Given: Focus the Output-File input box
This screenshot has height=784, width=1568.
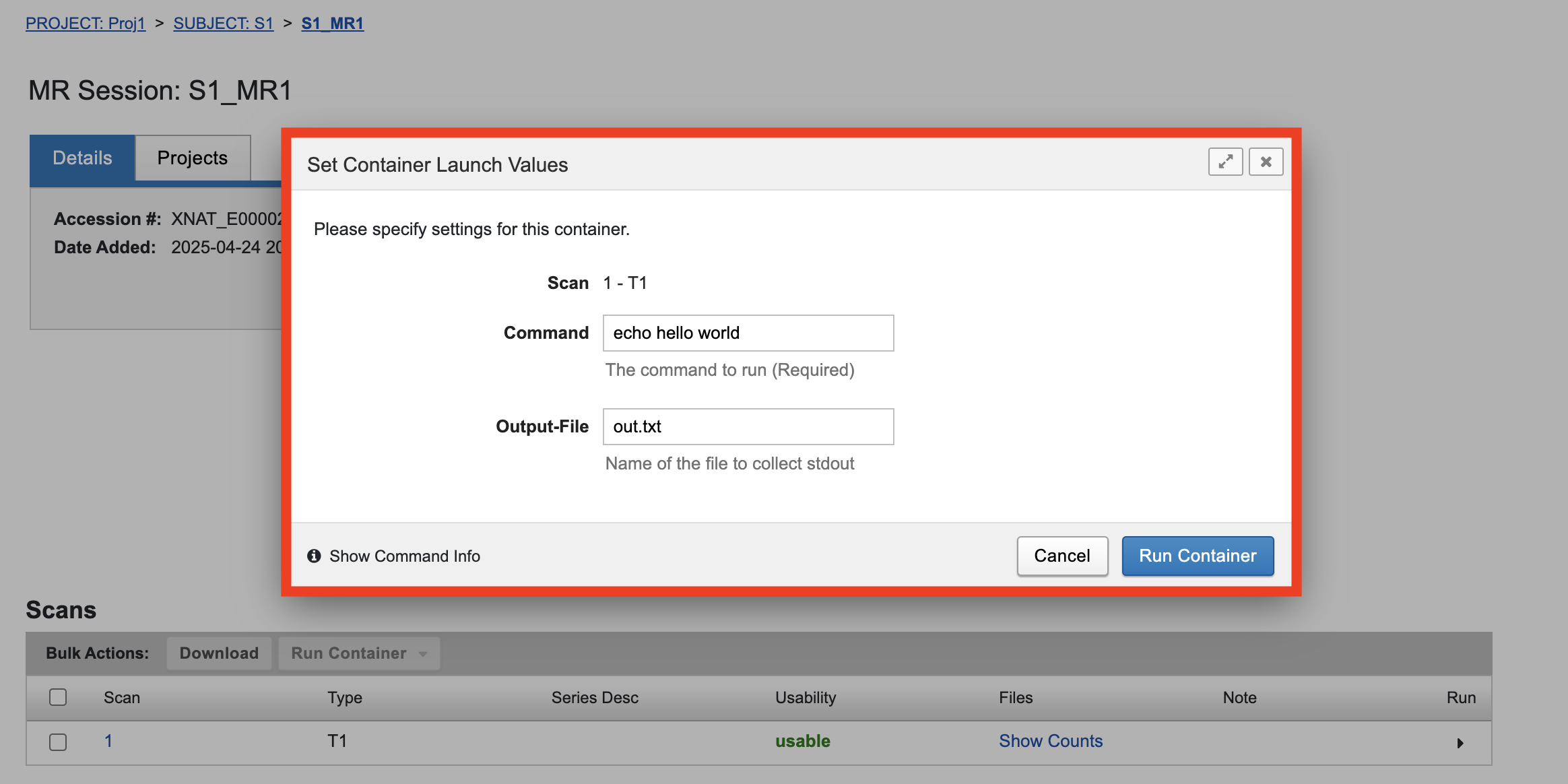Looking at the screenshot, I should point(748,426).
